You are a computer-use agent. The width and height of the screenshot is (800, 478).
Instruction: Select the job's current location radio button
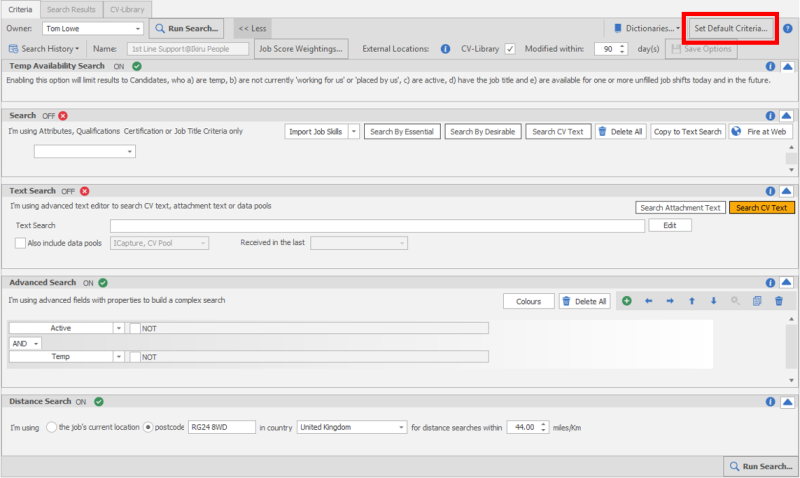(x=52, y=427)
